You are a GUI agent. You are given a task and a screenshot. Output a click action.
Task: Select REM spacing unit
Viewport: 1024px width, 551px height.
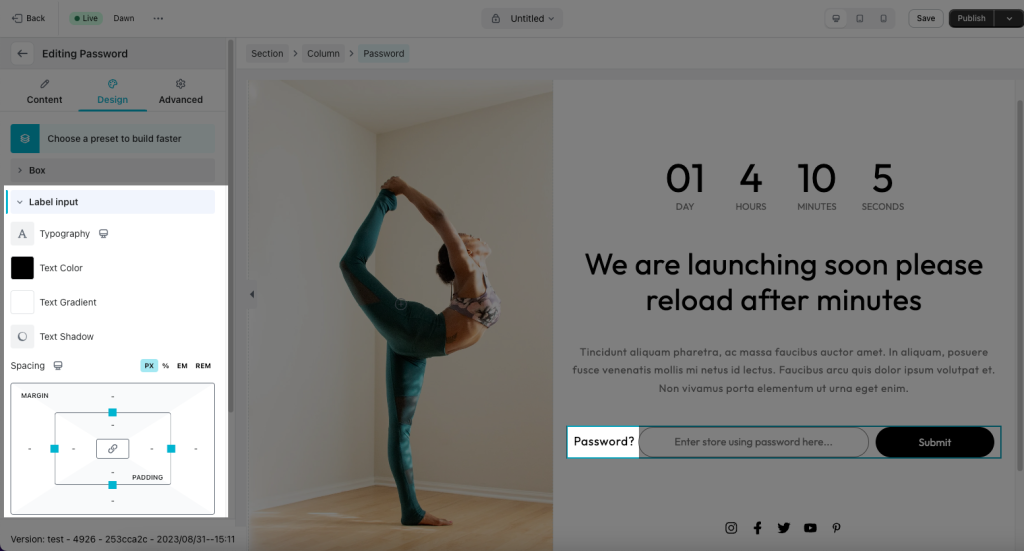pyautogui.click(x=203, y=366)
